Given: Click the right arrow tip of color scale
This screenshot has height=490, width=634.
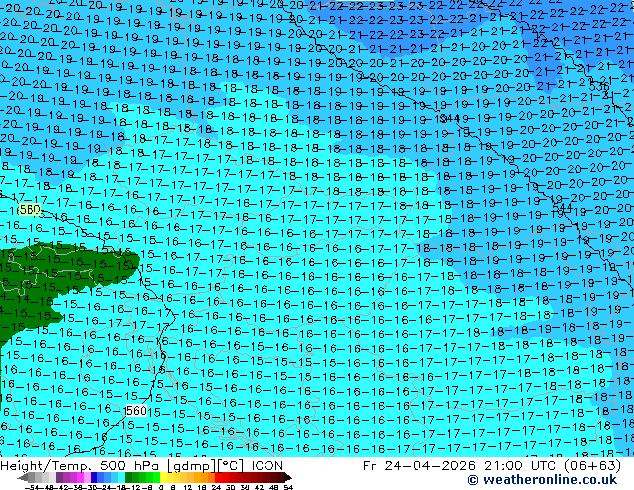Looking at the screenshot, I should (290, 478).
